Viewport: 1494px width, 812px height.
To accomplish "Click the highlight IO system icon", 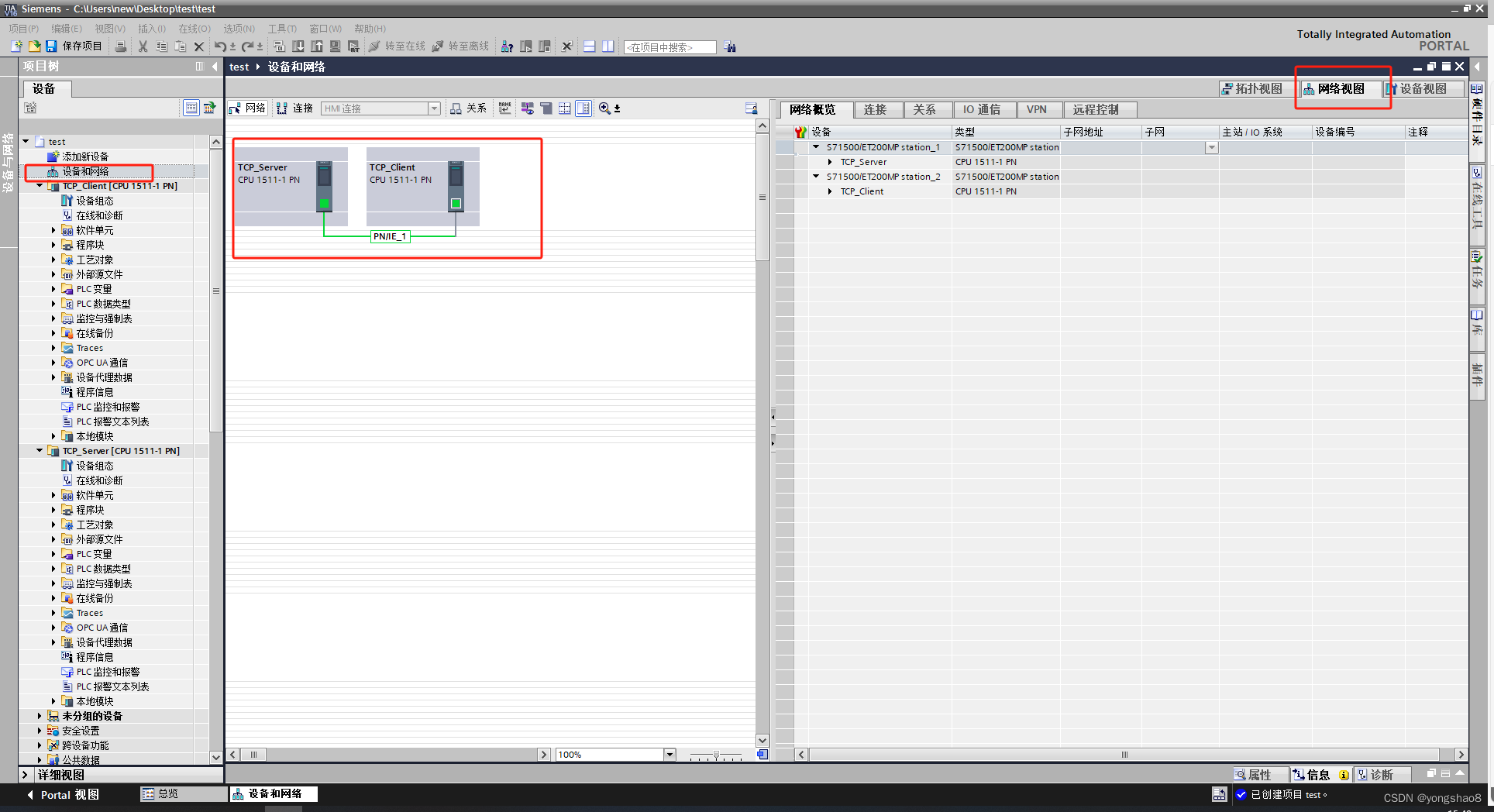I will pyautogui.click(x=528, y=108).
